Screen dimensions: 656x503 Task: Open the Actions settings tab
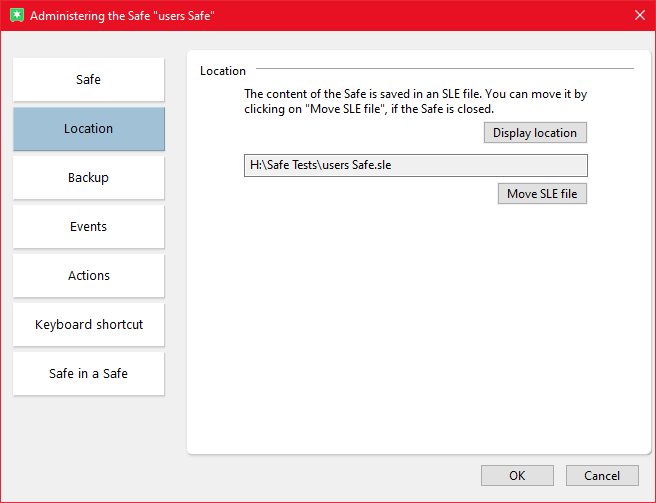tap(88, 276)
